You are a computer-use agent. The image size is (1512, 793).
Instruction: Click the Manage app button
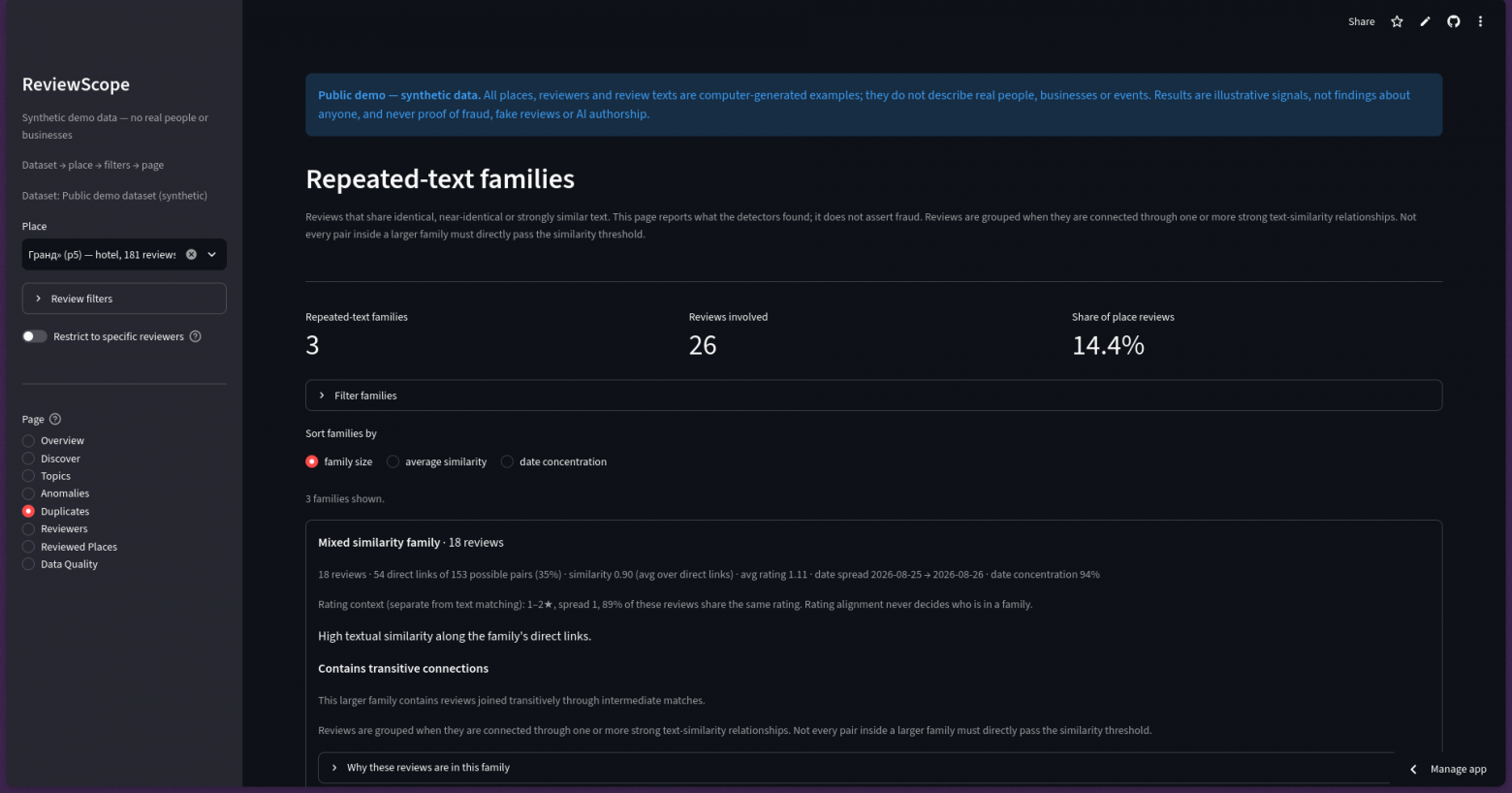[x=1447, y=769]
